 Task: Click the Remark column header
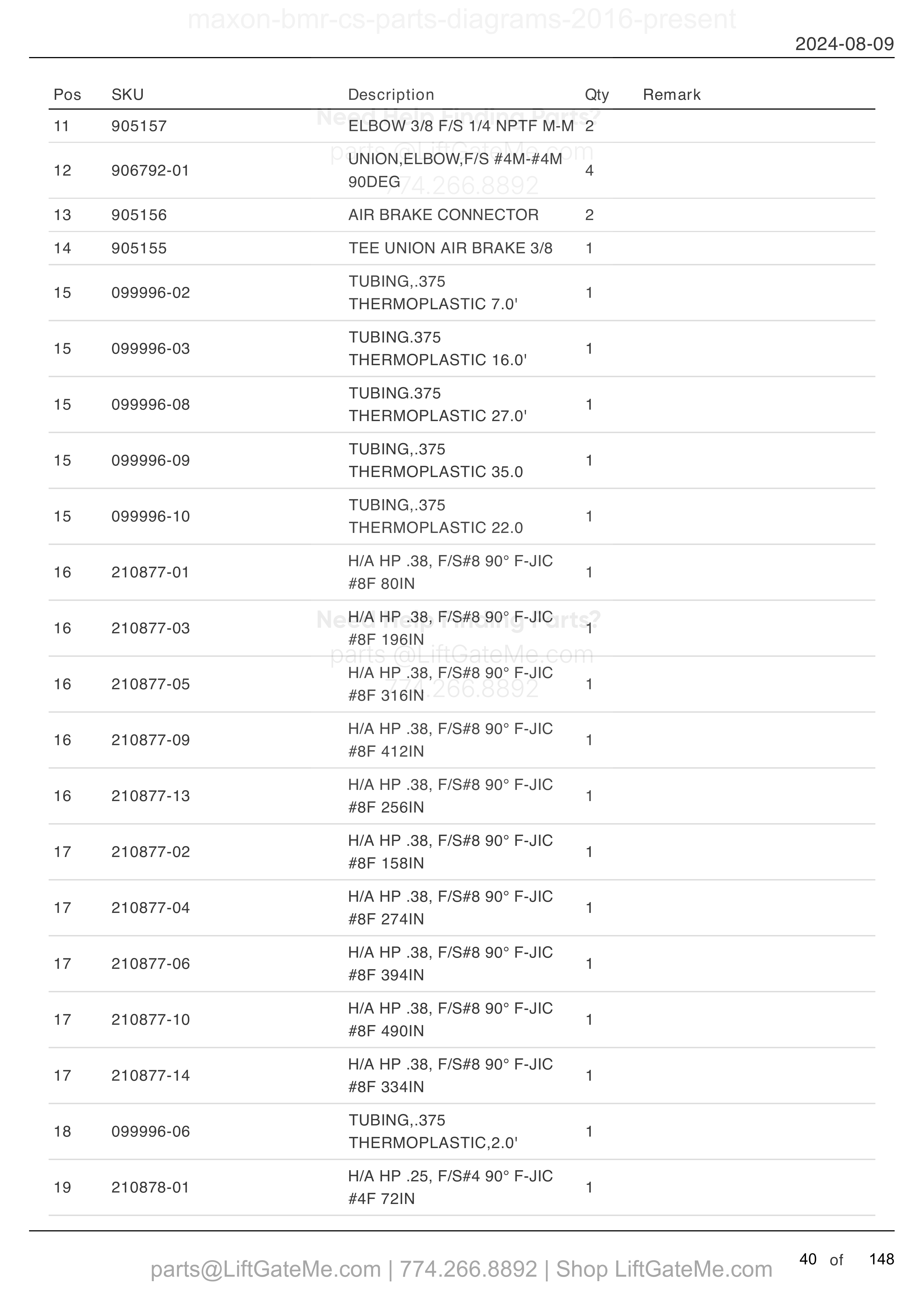tap(672, 95)
